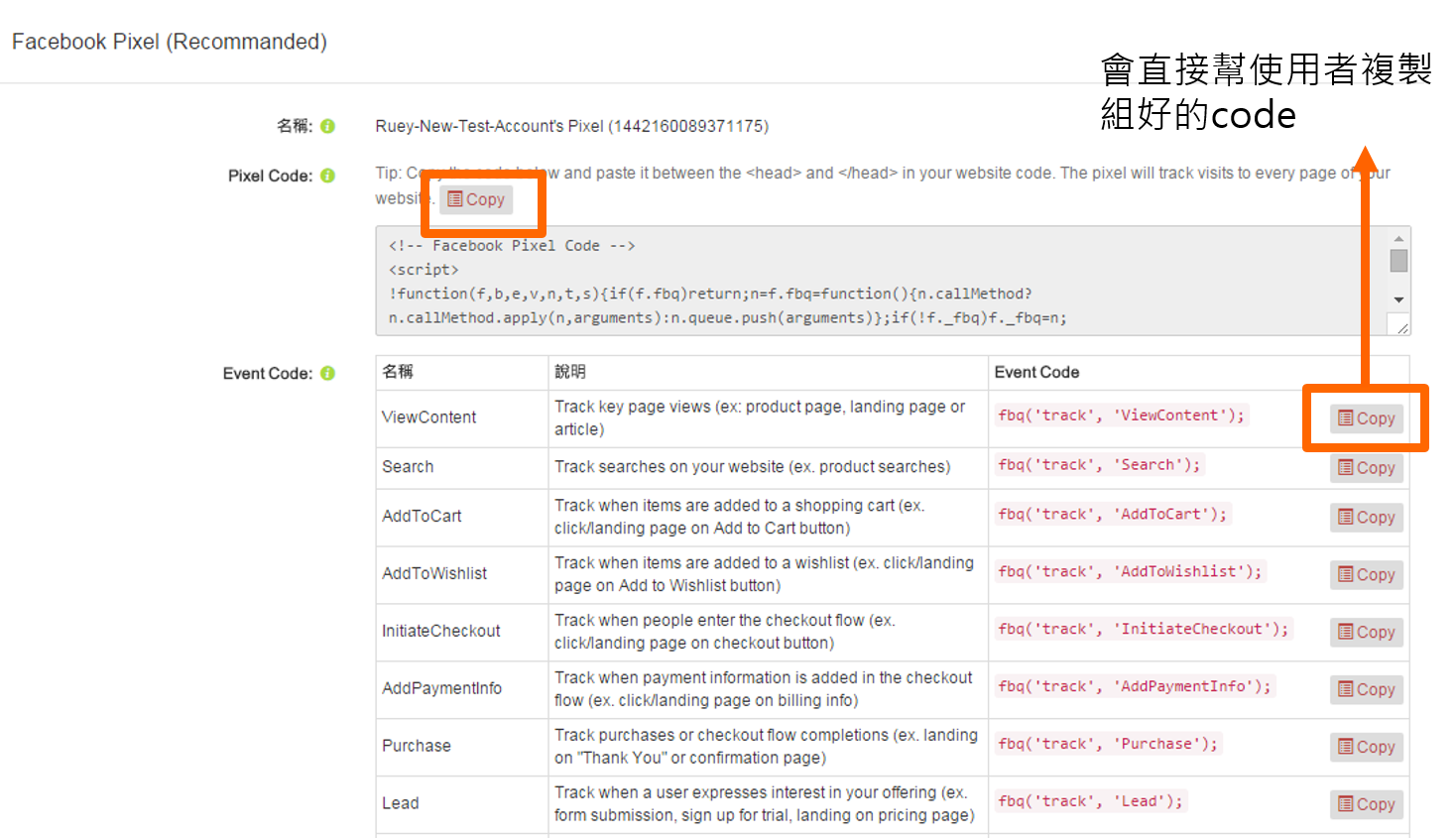Viewport: 1456px width, 838px height.
Task: Click the info icon next to Event Code
Action: point(327,373)
